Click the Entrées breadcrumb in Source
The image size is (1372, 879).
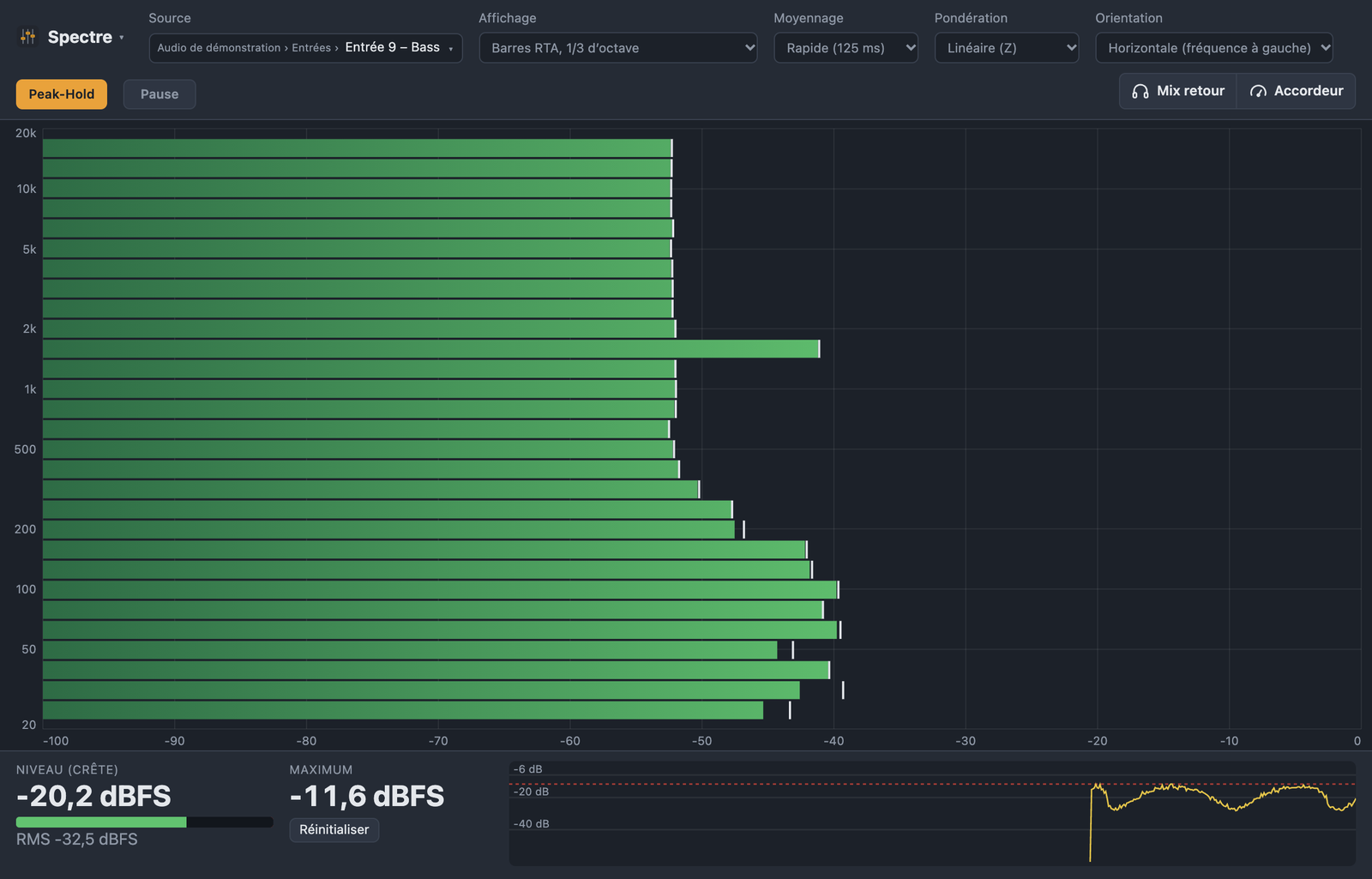311,48
